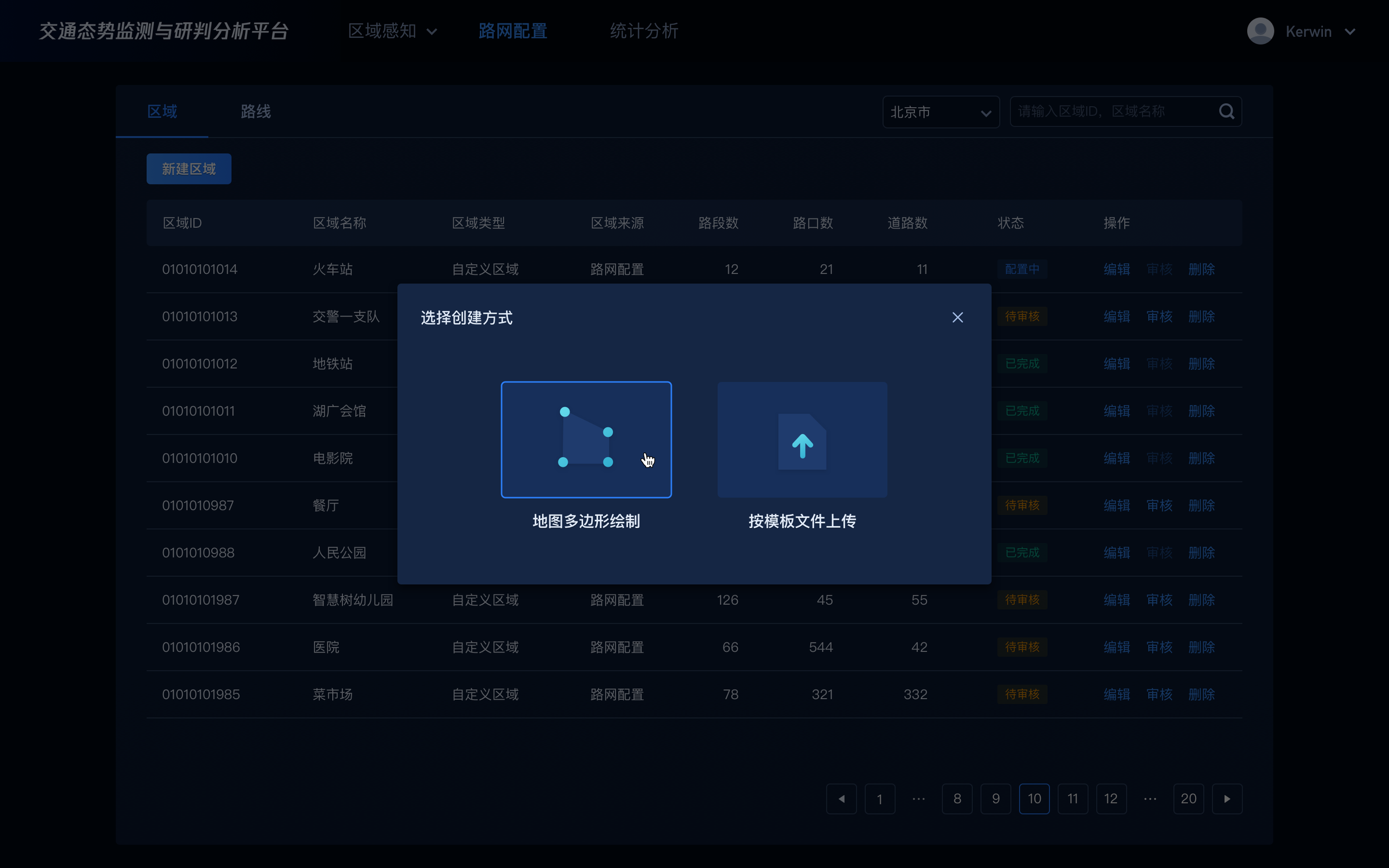The height and width of the screenshot is (868, 1389).
Task: Click the search magnifier icon
Action: [x=1227, y=112]
